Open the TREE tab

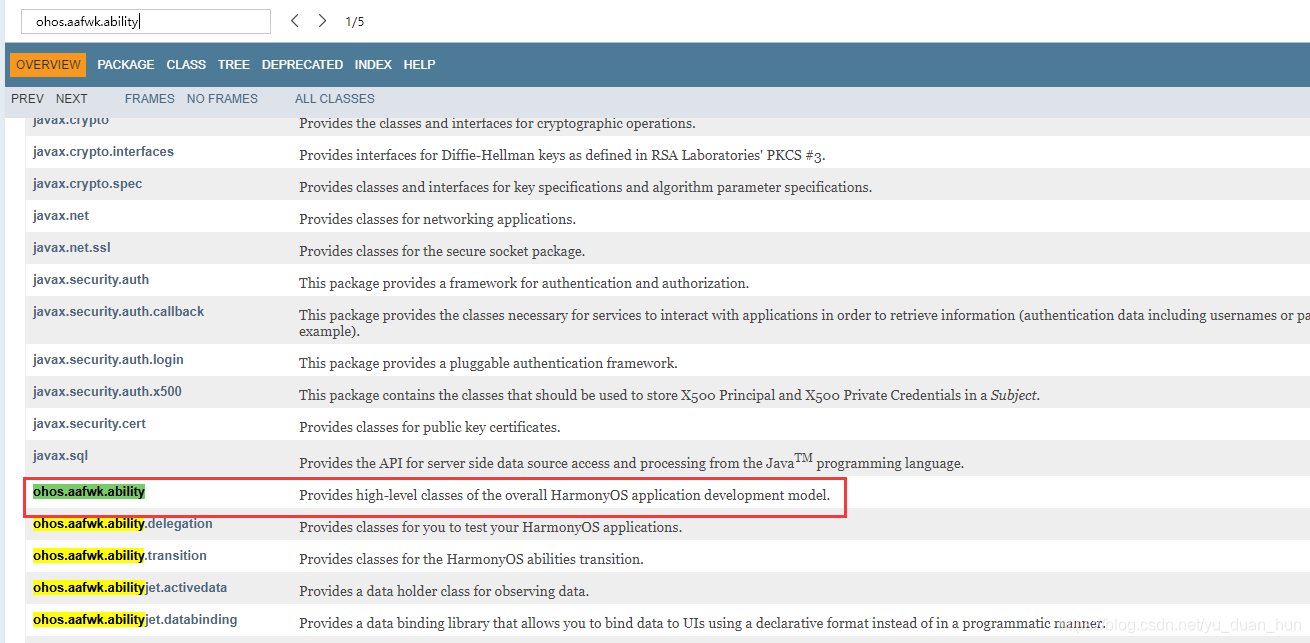point(234,65)
